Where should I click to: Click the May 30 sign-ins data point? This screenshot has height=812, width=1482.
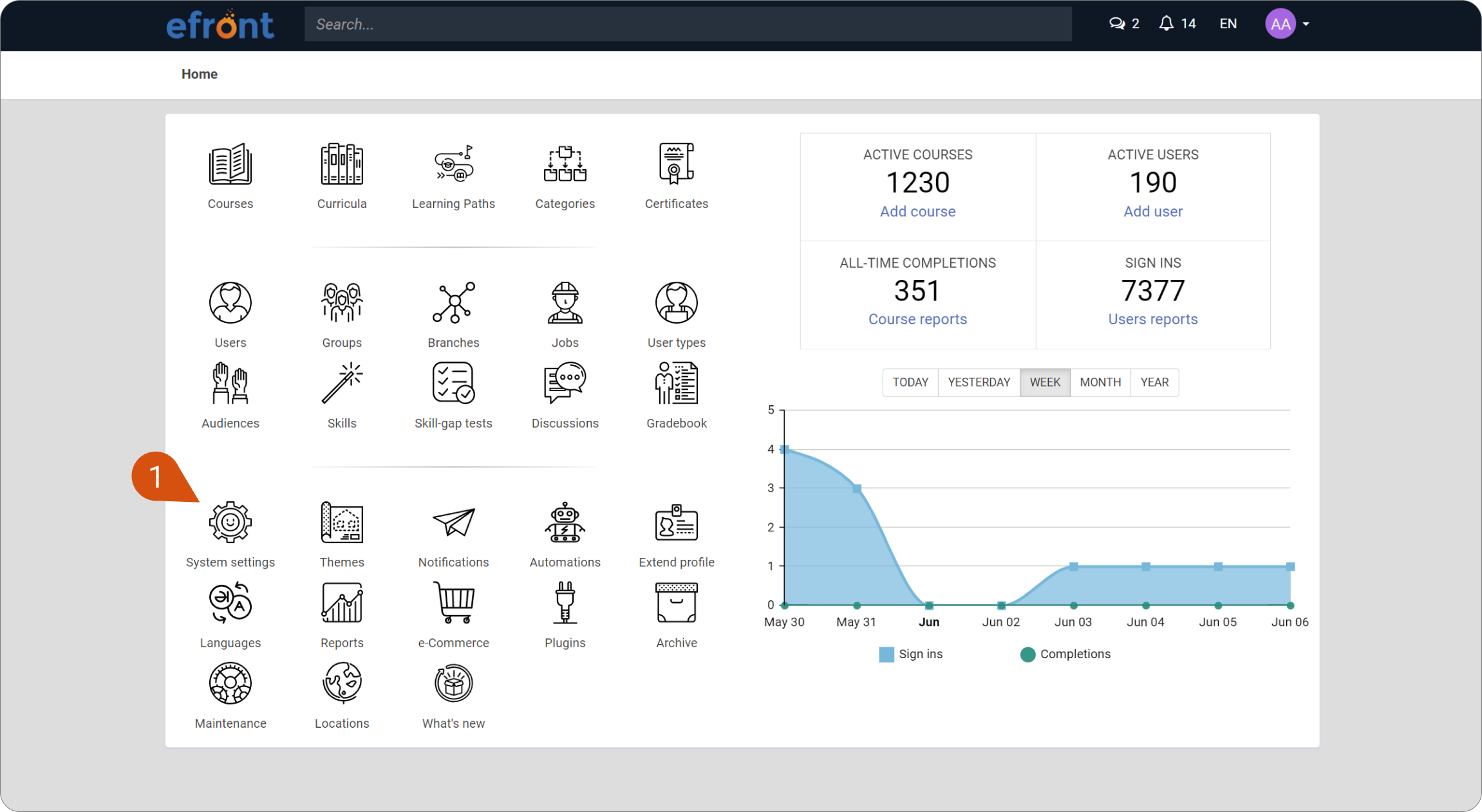[785, 449]
